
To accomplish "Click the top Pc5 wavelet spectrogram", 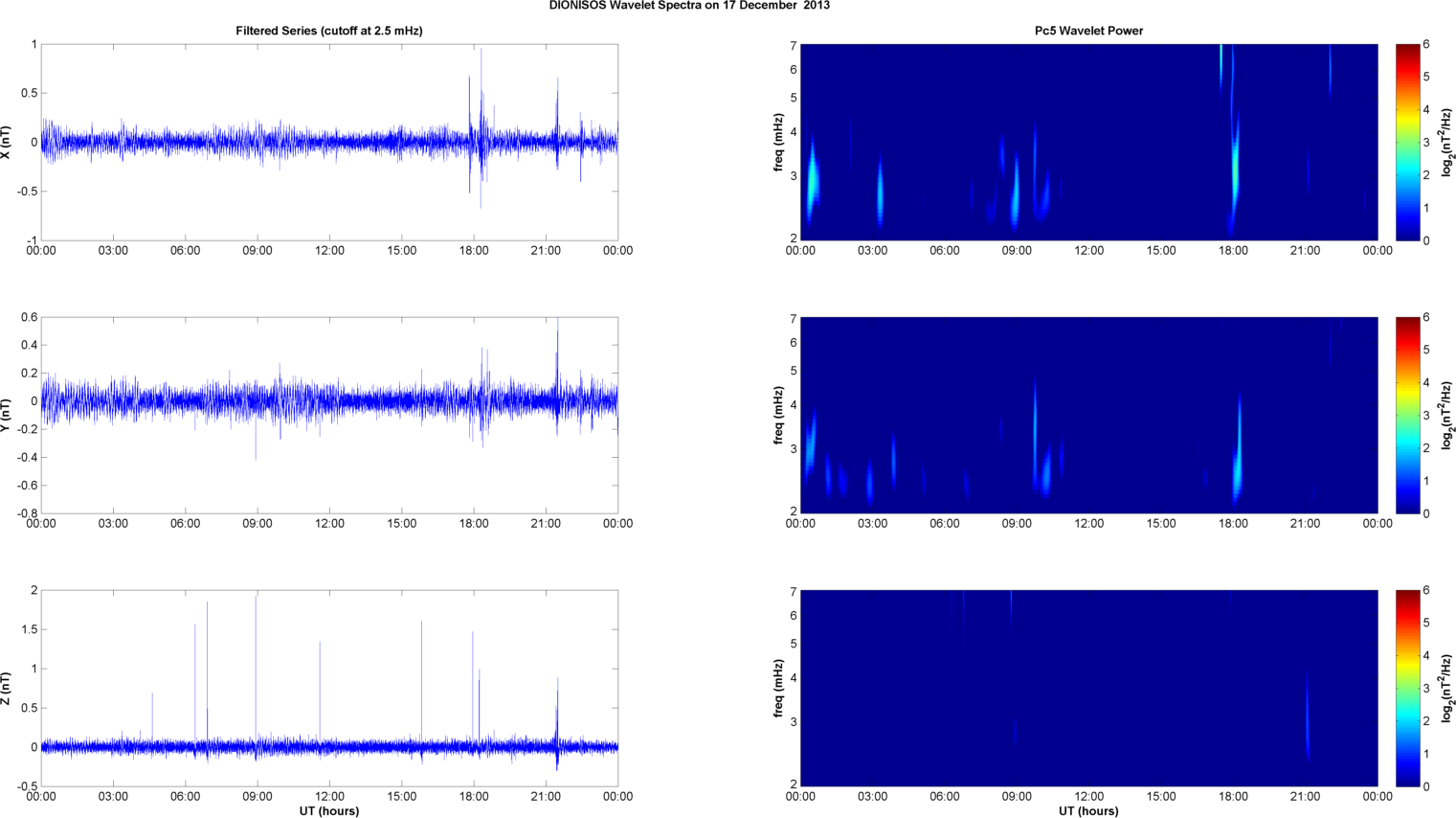I will tap(1088, 142).
